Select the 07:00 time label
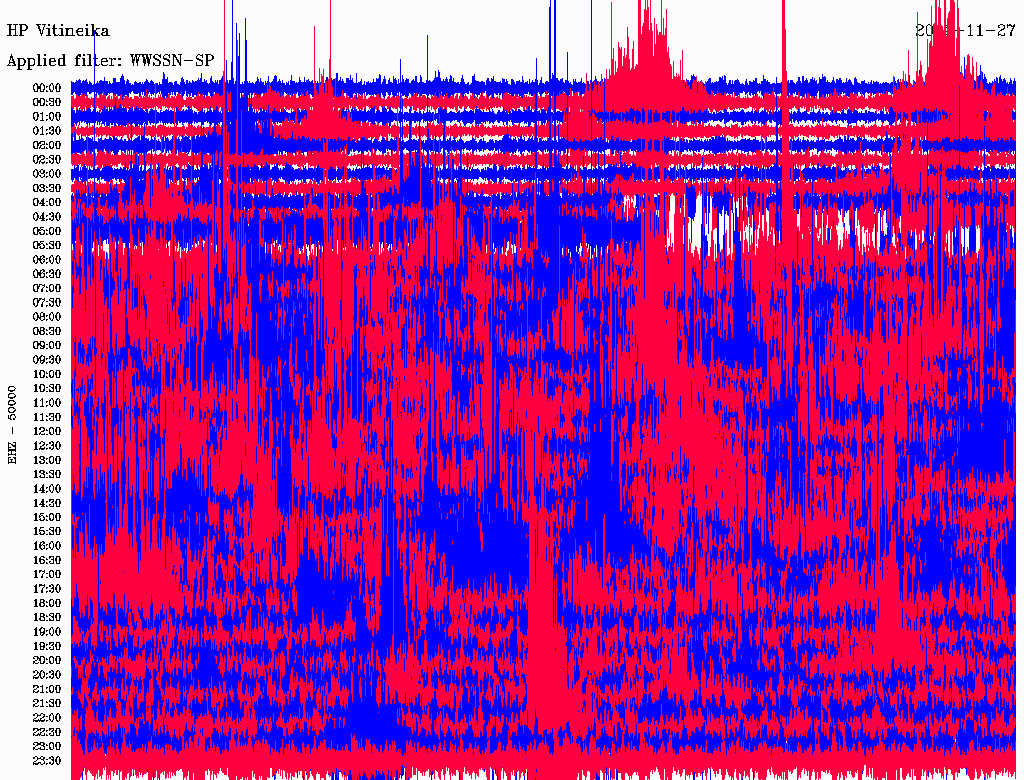 47,288
